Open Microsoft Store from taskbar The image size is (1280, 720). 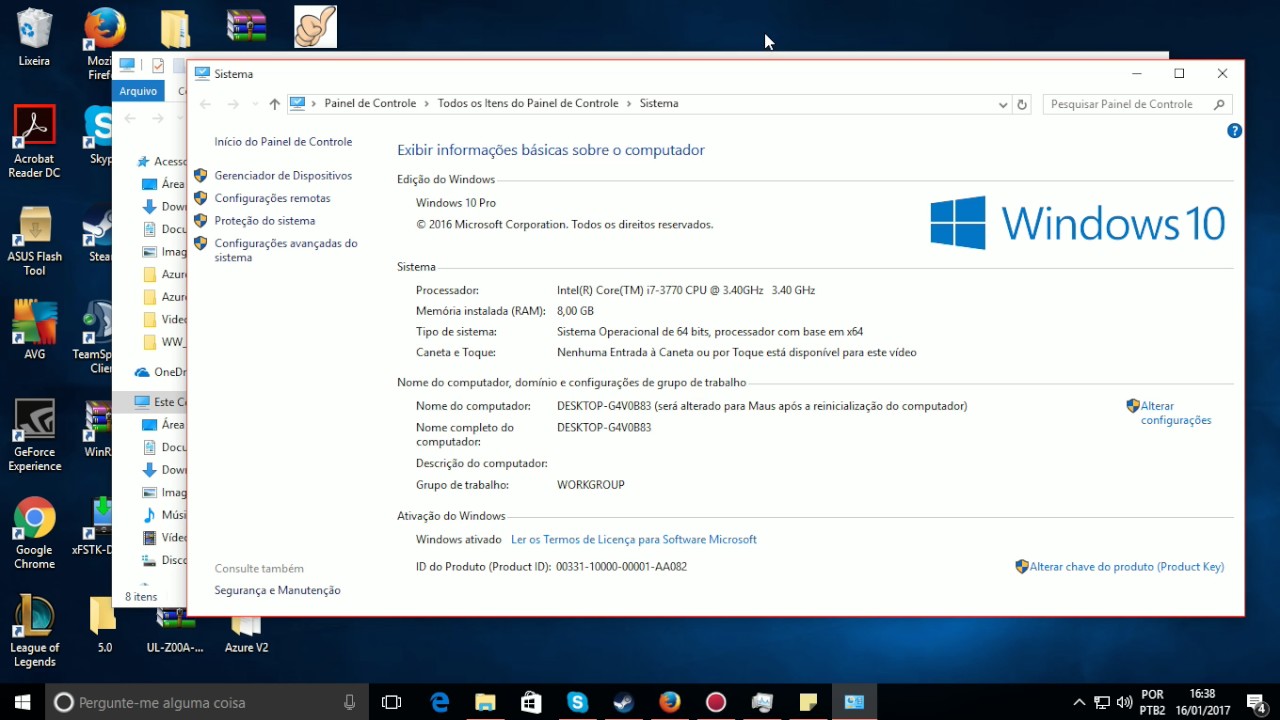pyautogui.click(x=531, y=702)
